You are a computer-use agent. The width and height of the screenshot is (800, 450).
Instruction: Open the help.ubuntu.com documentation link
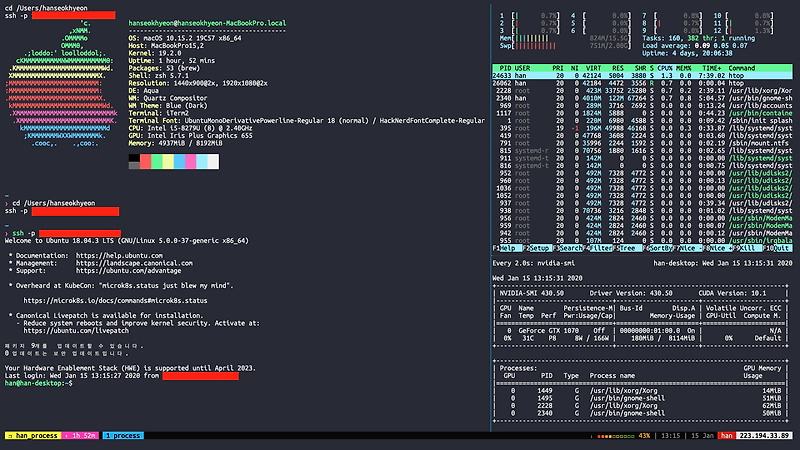[119, 256]
